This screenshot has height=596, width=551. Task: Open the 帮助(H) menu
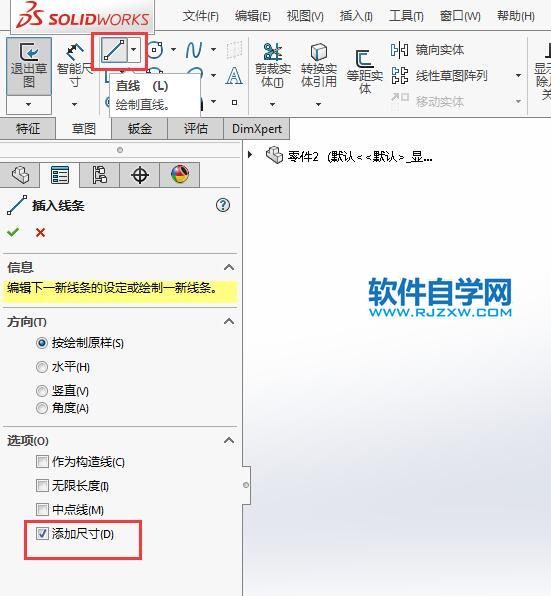[x=516, y=16]
